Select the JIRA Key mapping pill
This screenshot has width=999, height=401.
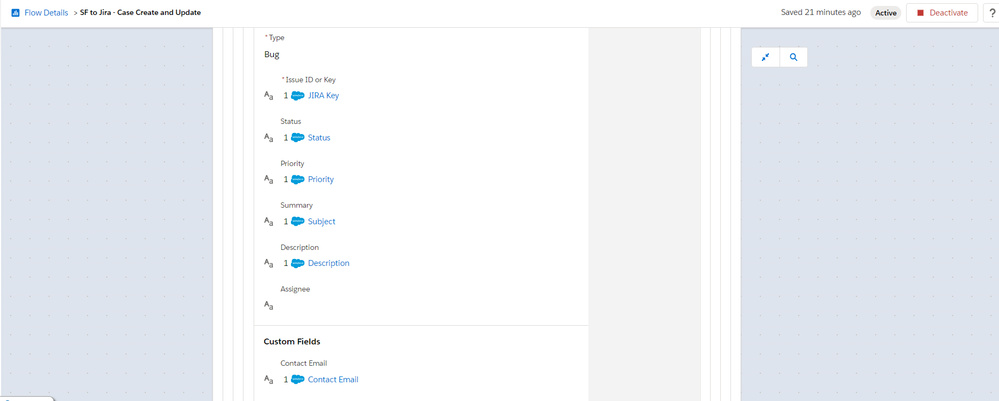point(312,96)
